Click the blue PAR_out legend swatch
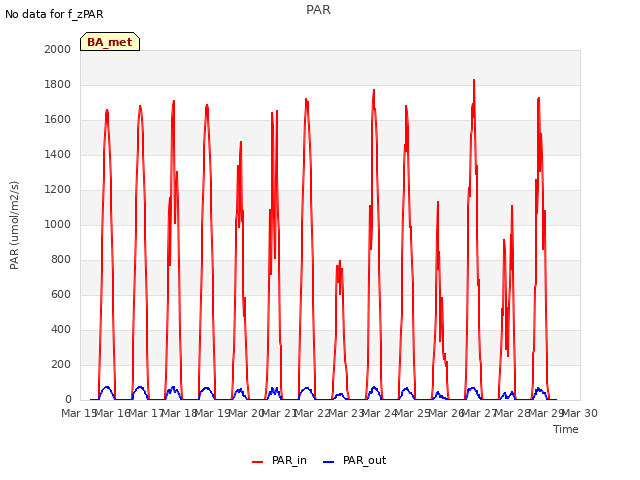 329,462
